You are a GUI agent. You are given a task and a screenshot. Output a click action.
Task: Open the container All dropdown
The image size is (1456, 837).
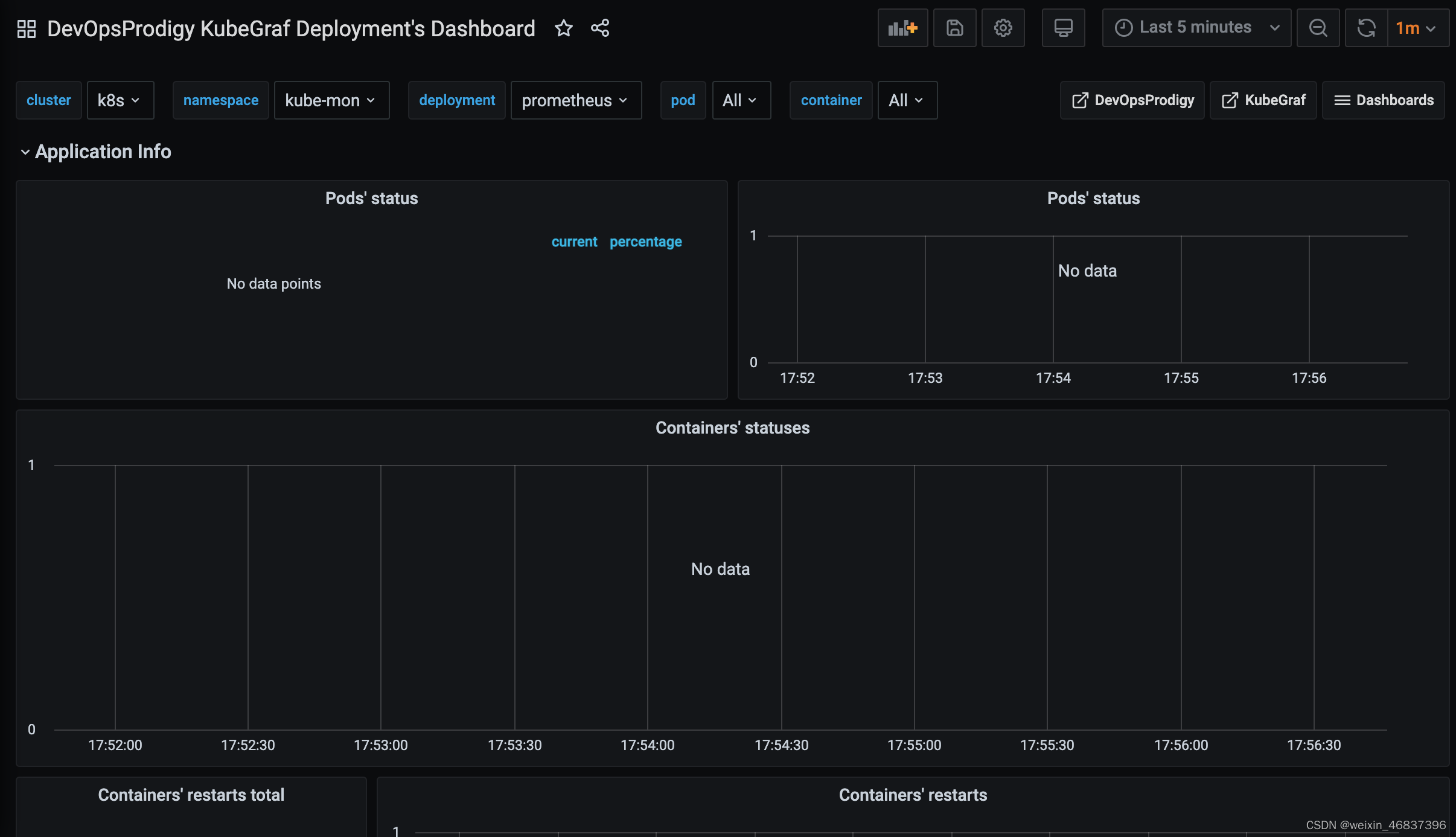[907, 100]
